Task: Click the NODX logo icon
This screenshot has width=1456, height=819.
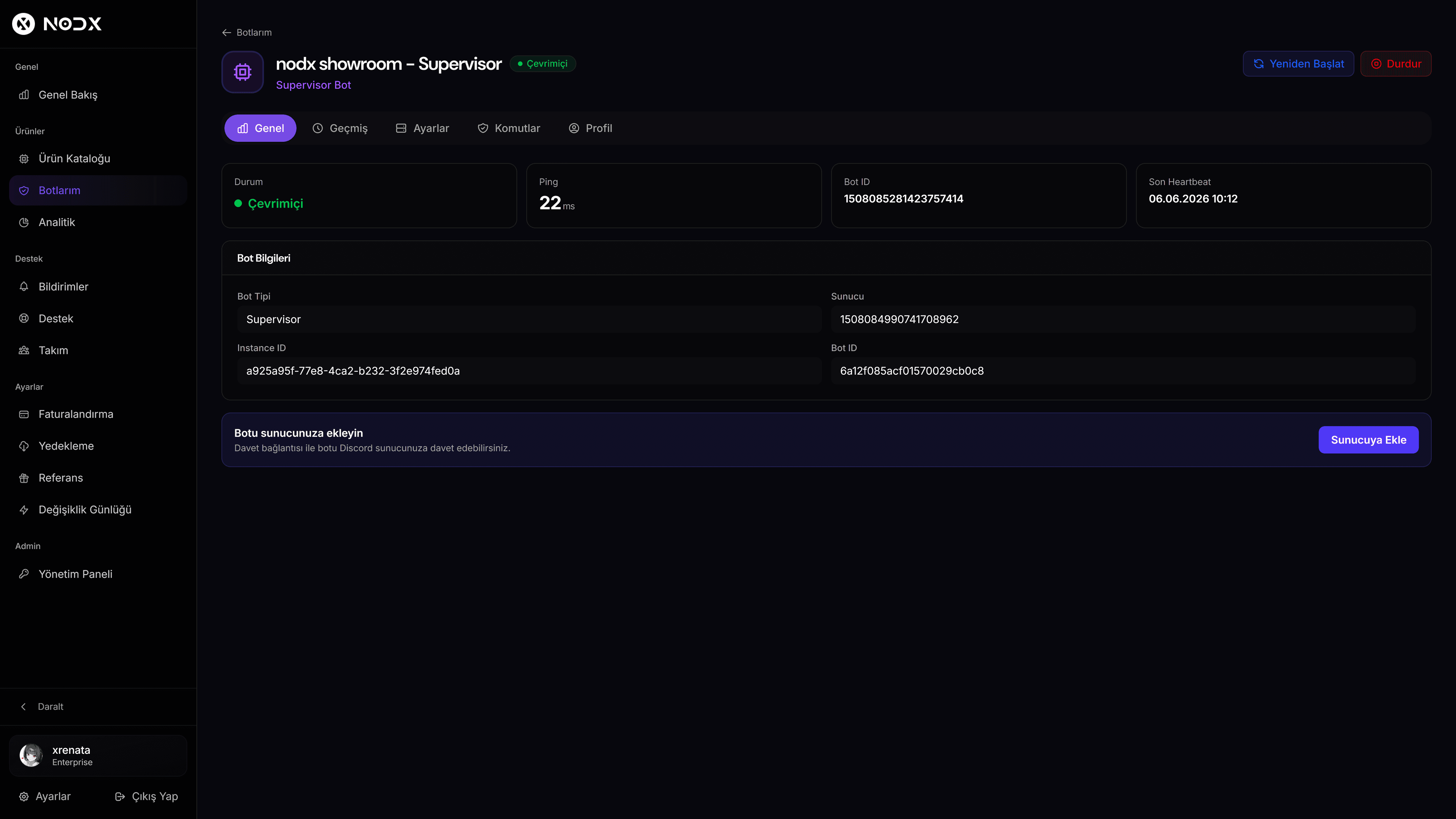Action: [24, 24]
